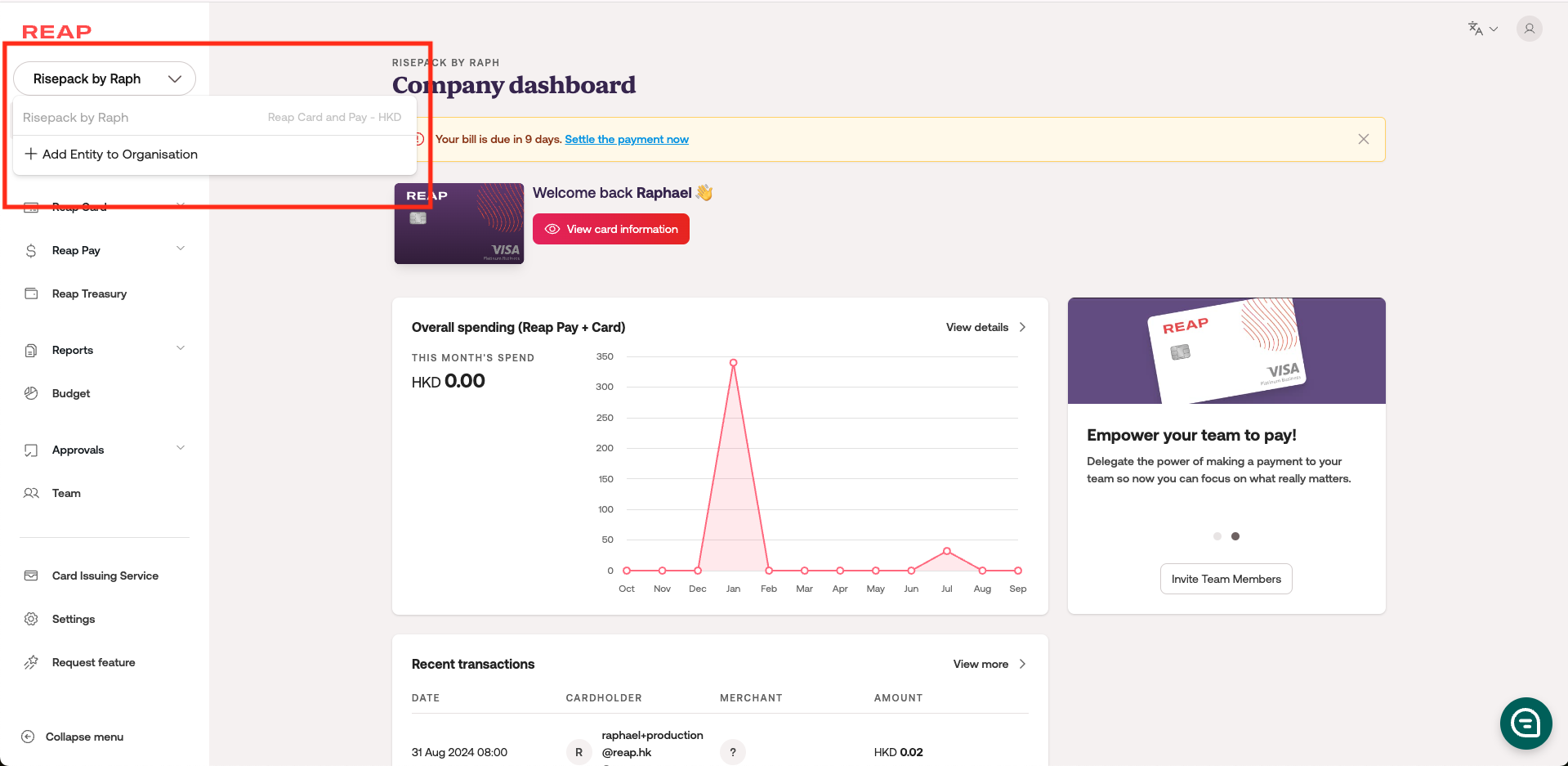Click Settle the payment now link
This screenshot has height=766, width=1568.
click(626, 140)
